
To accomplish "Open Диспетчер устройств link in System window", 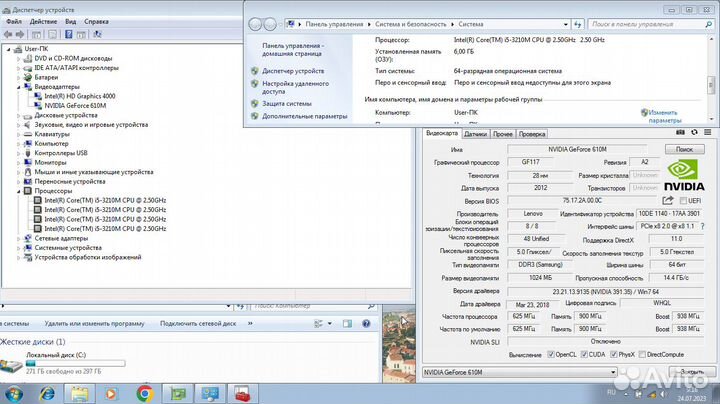I will 293,71.
